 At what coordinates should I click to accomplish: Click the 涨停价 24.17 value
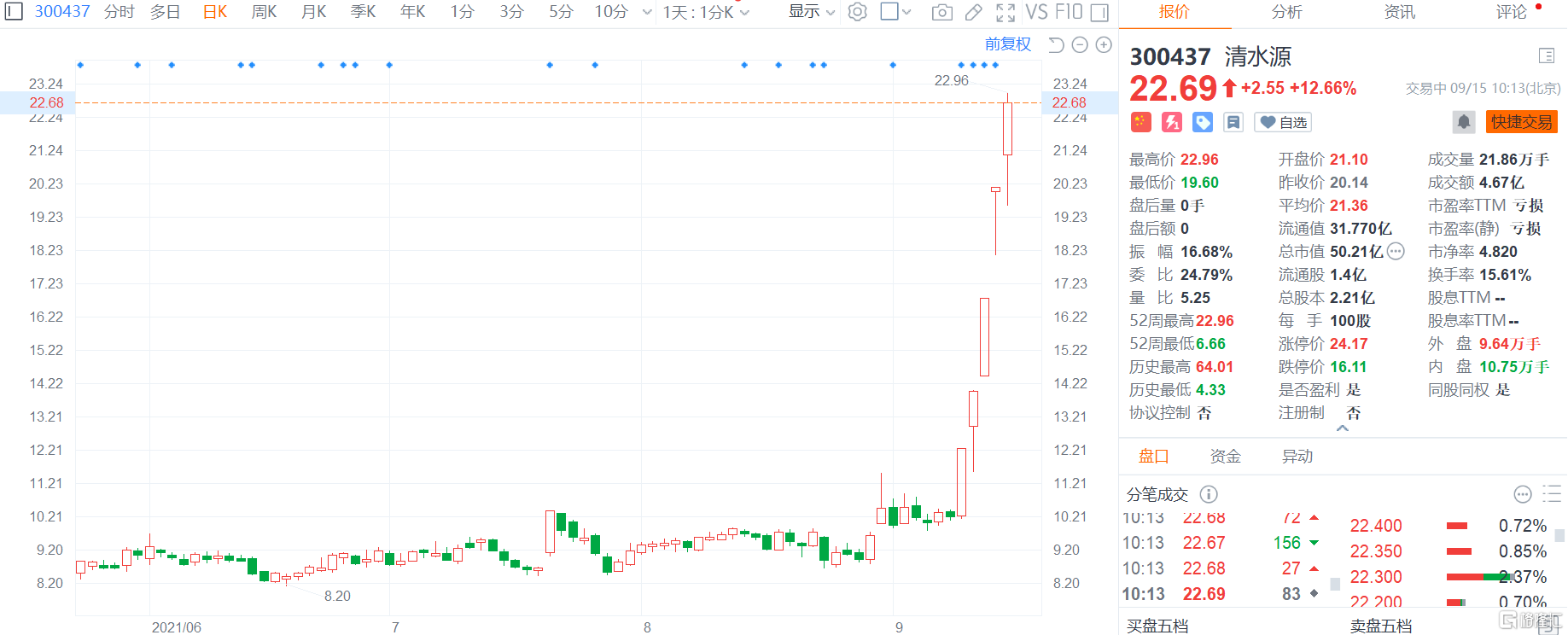(1349, 343)
